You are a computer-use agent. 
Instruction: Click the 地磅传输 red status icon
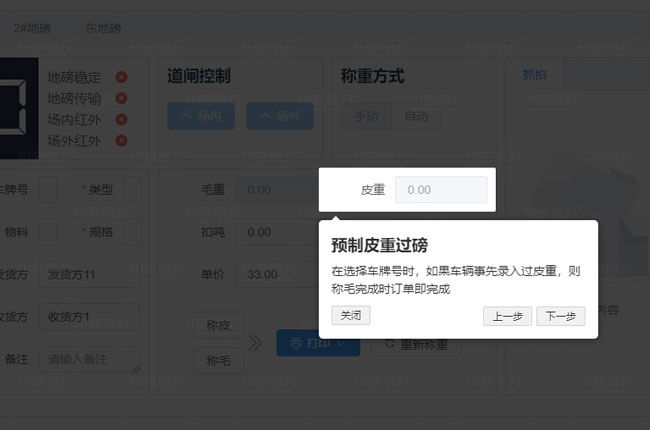click(x=122, y=98)
